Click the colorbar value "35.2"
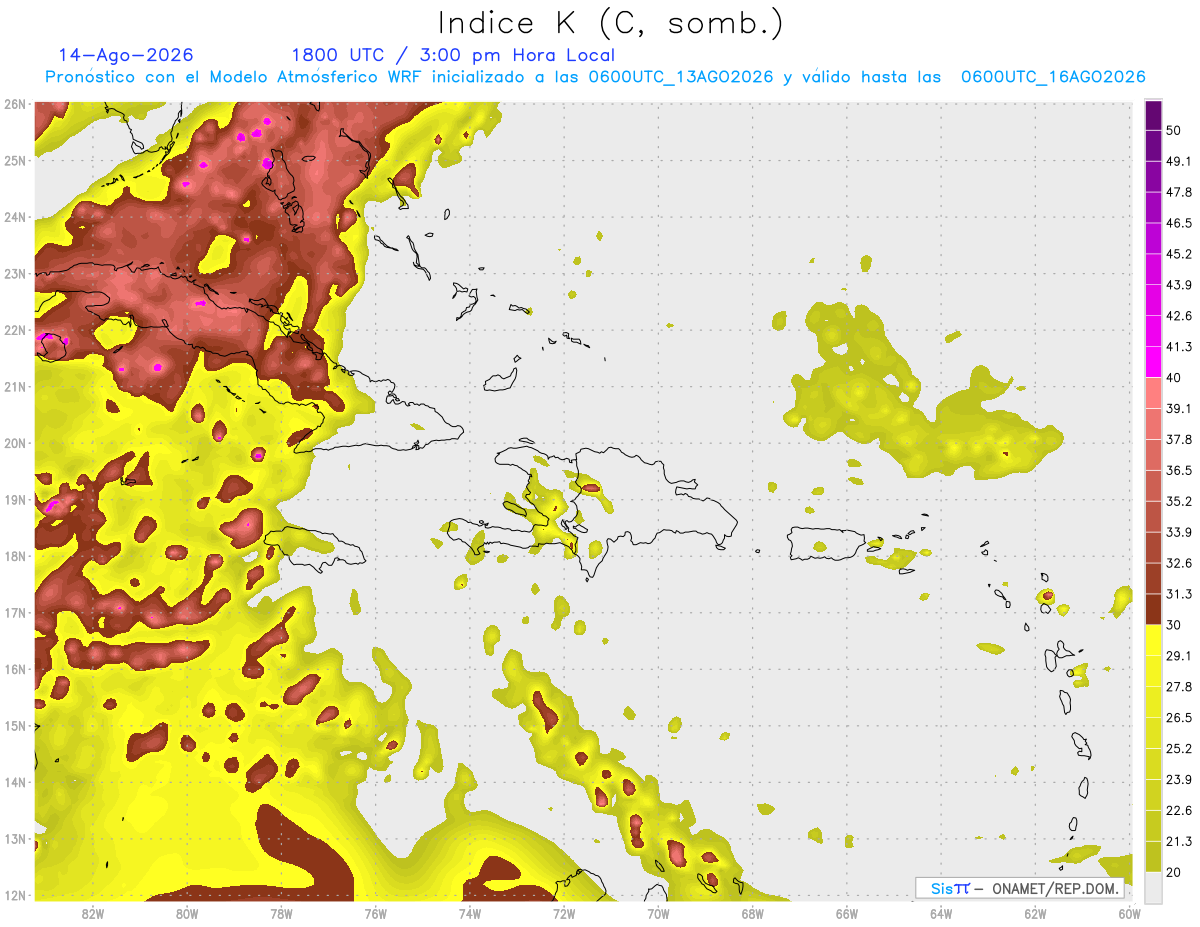The height and width of the screenshot is (927, 1200). [x=1179, y=501]
